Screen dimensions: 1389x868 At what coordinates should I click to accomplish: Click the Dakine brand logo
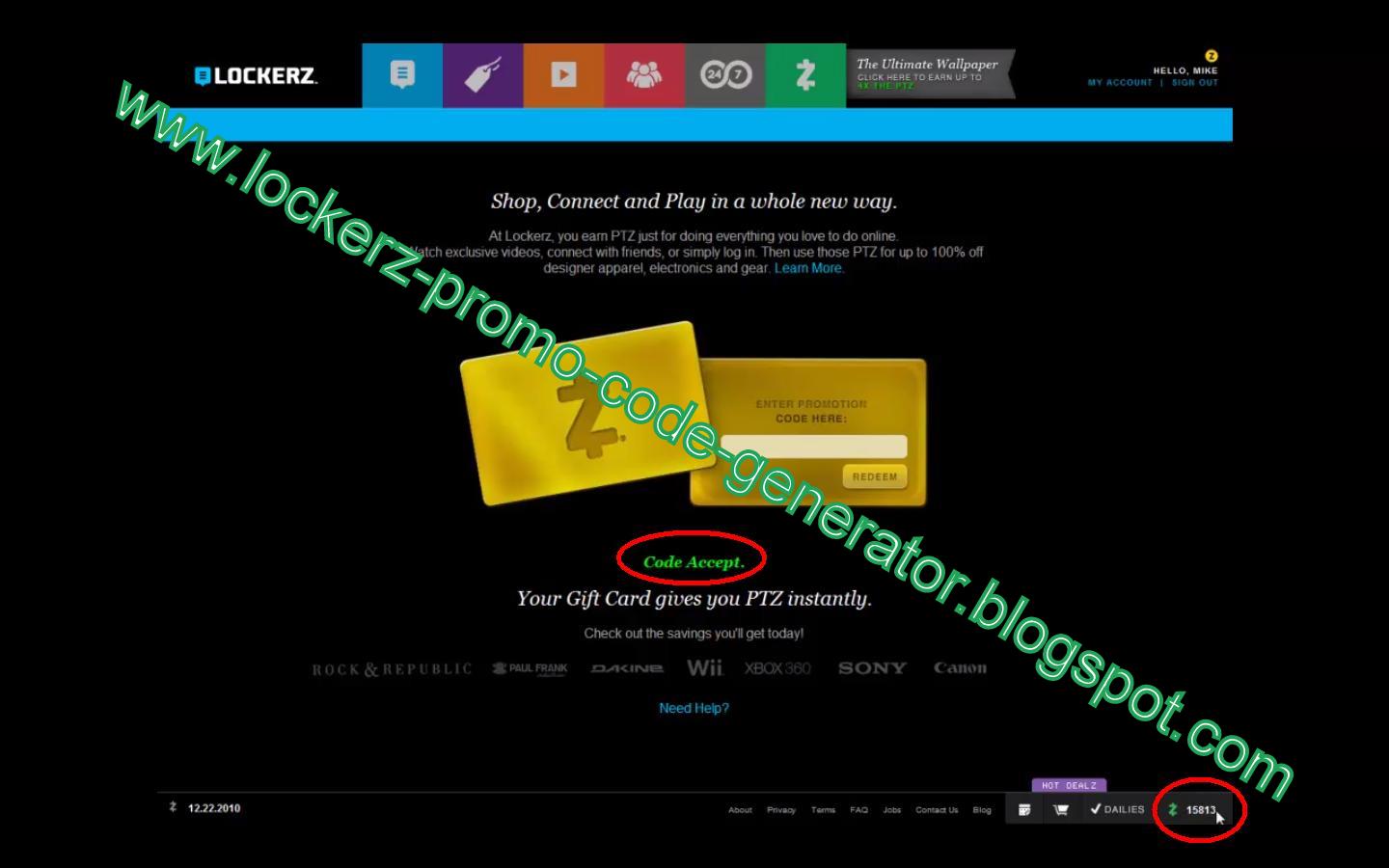[627, 668]
